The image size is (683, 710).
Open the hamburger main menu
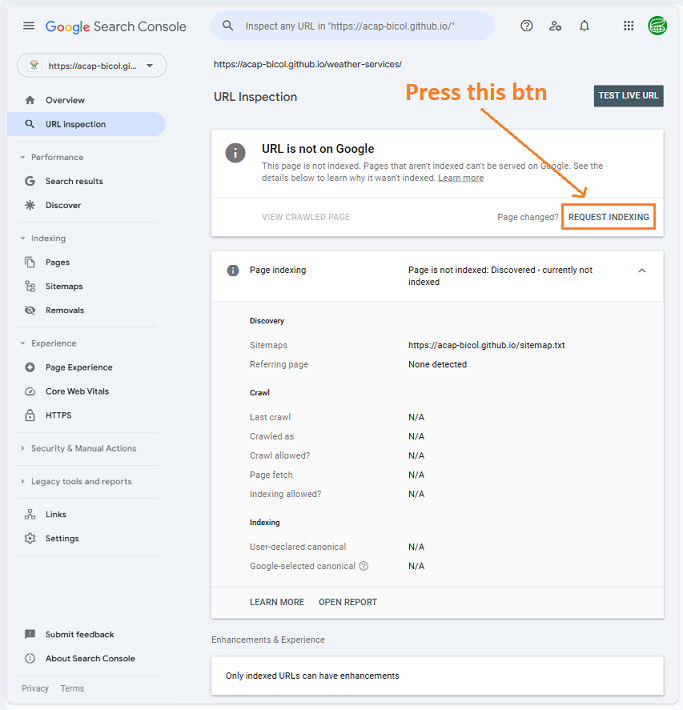coord(29,26)
